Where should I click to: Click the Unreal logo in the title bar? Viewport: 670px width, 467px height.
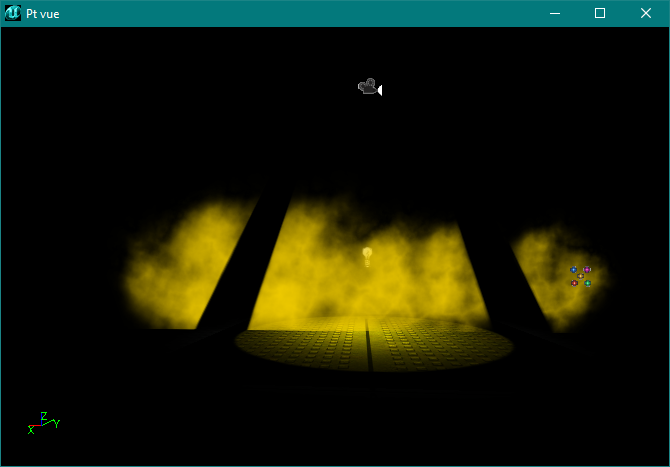13,13
